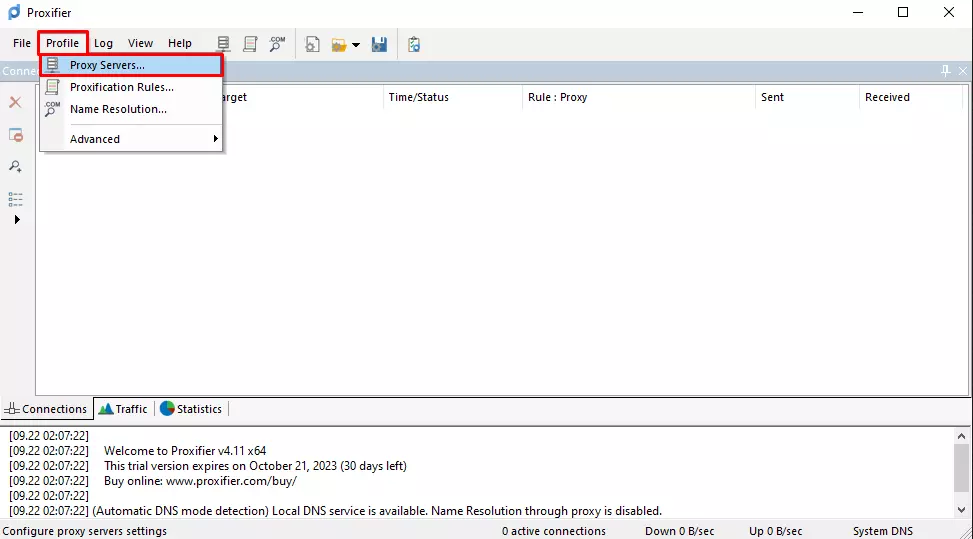Click the Proxification Rules toolbar icon
The width and height of the screenshot is (973, 539).
250,44
